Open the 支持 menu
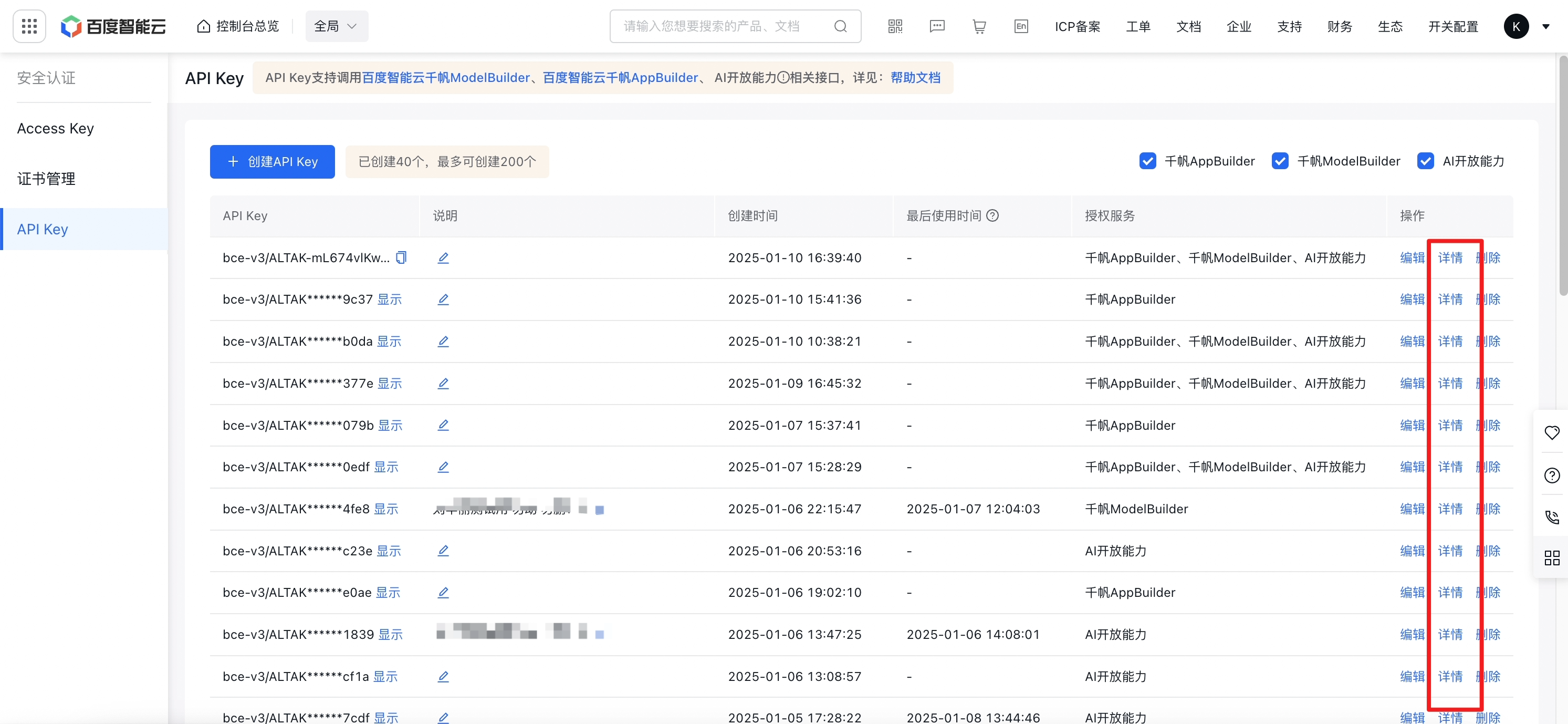The height and width of the screenshot is (724, 1568). click(1290, 26)
